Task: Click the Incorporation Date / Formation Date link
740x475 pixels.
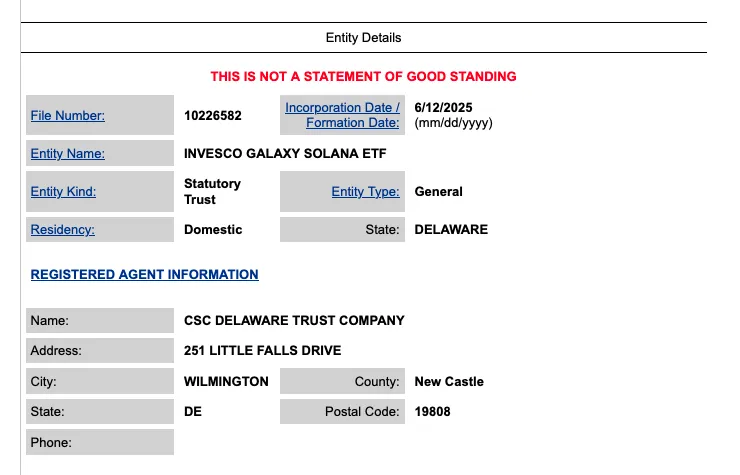Action: pos(342,115)
